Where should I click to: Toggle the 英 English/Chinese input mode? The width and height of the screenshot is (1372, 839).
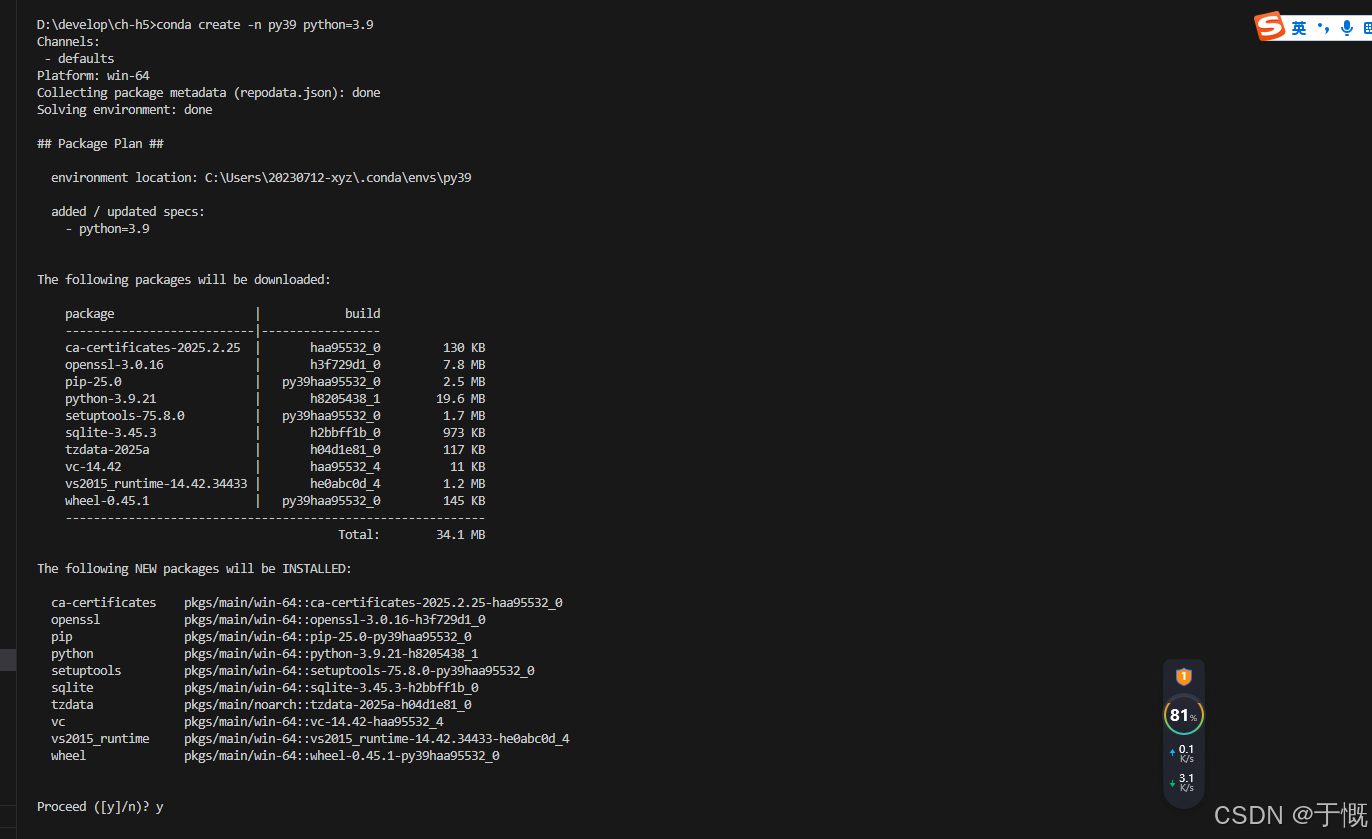pos(1299,28)
